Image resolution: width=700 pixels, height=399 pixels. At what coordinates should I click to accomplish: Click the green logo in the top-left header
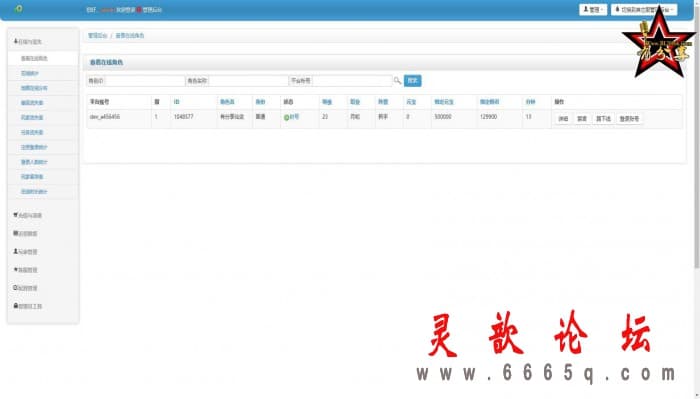tap(18, 9)
